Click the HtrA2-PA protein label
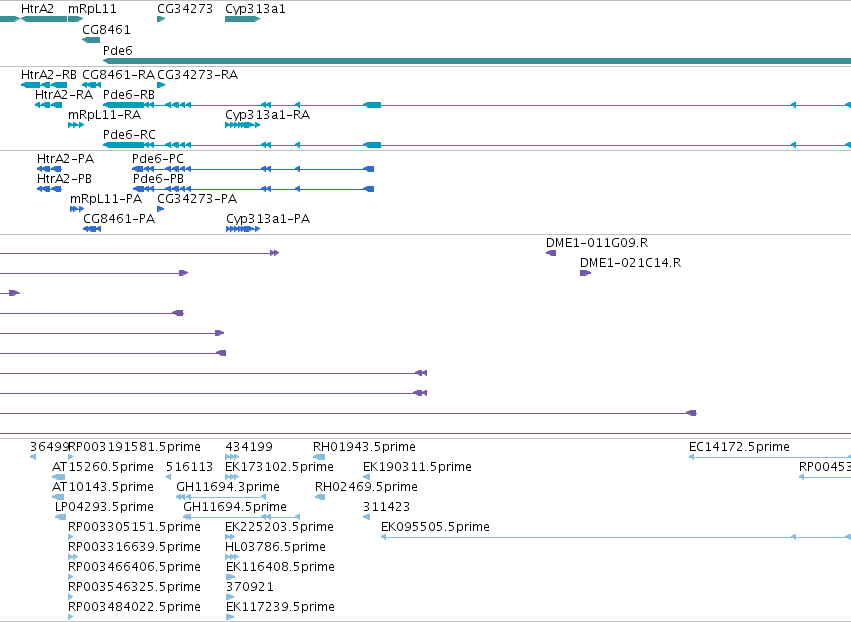 (65, 158)
